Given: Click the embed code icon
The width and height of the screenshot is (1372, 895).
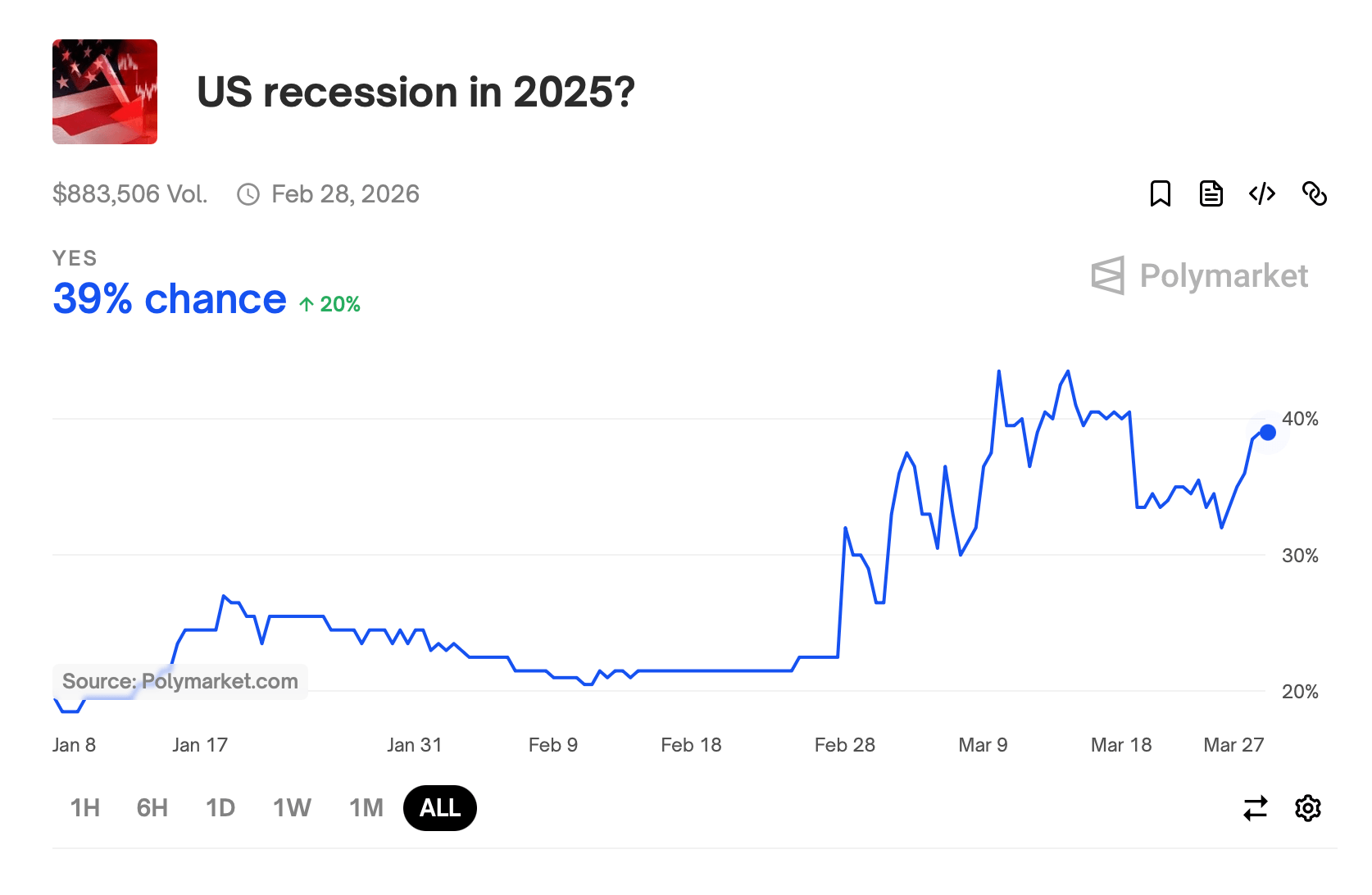Looking at the screenshot, I should (x=1262, y=194).
